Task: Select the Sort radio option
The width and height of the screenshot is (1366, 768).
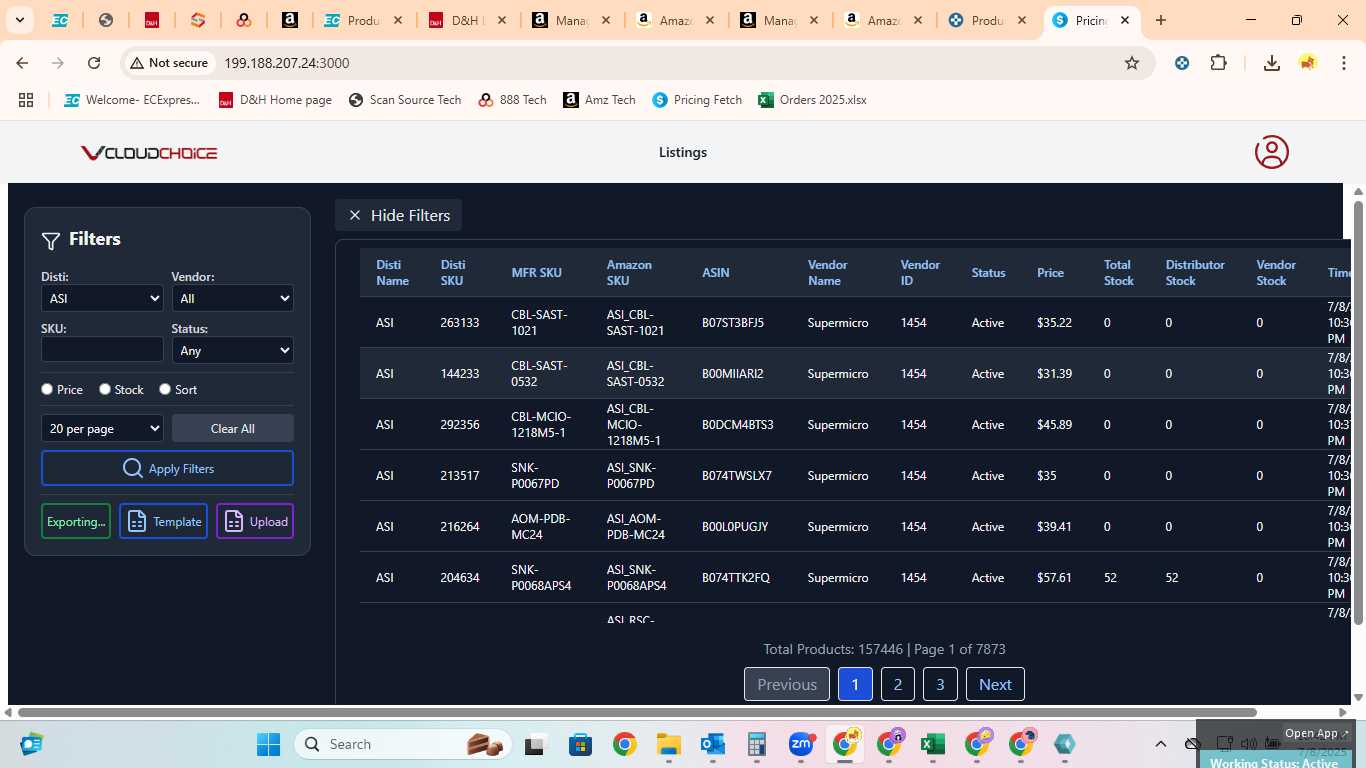Action: [x=165, y=389]
